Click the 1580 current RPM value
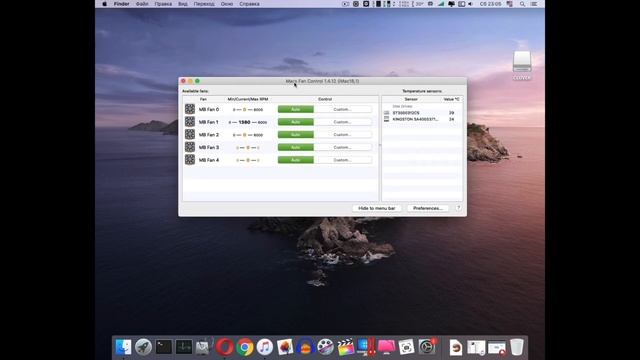Viewport: 640px width, 360px height. click(x=244, y=122)
